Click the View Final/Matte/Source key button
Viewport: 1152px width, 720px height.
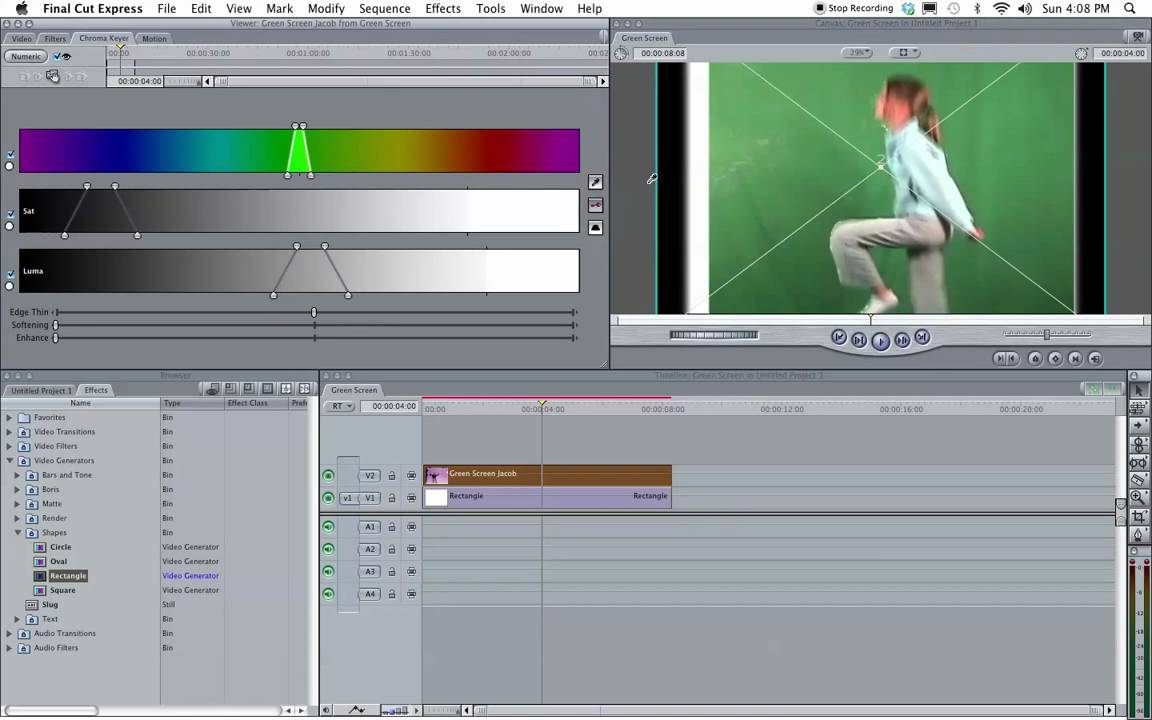click(x=595, y=205)
